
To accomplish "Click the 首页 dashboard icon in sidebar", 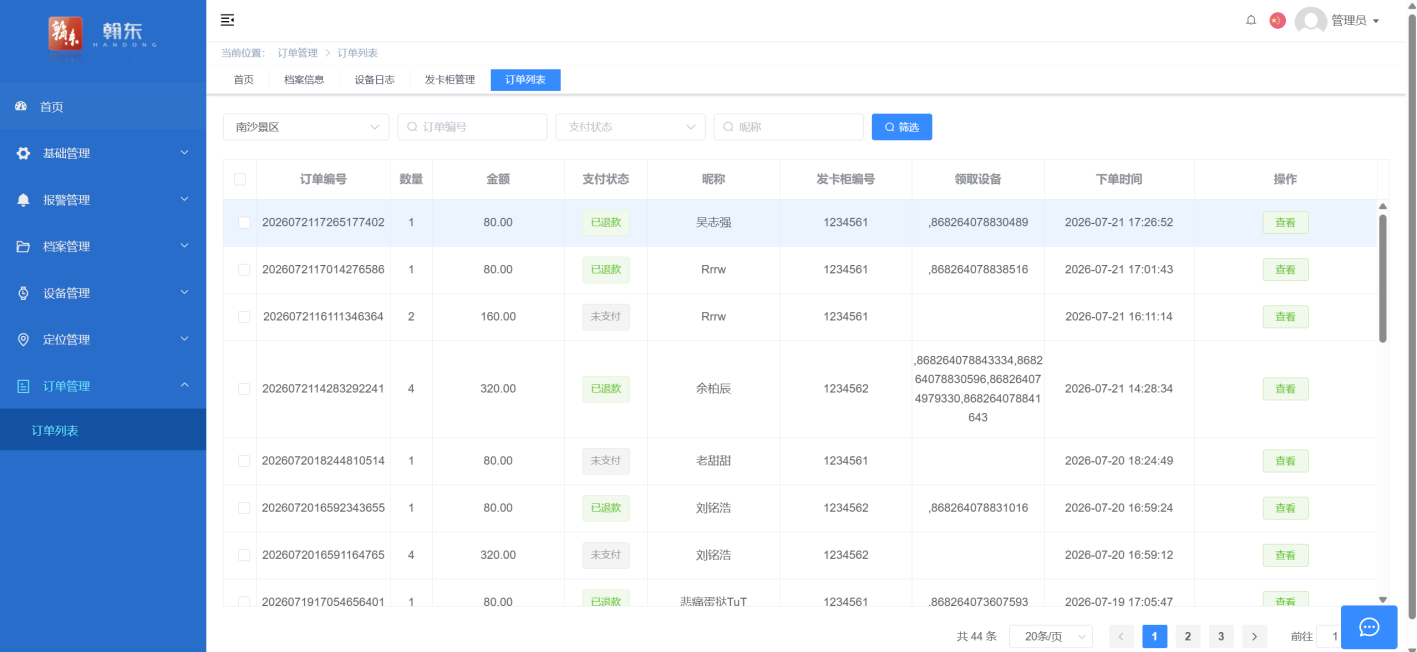I will point(21,106).
